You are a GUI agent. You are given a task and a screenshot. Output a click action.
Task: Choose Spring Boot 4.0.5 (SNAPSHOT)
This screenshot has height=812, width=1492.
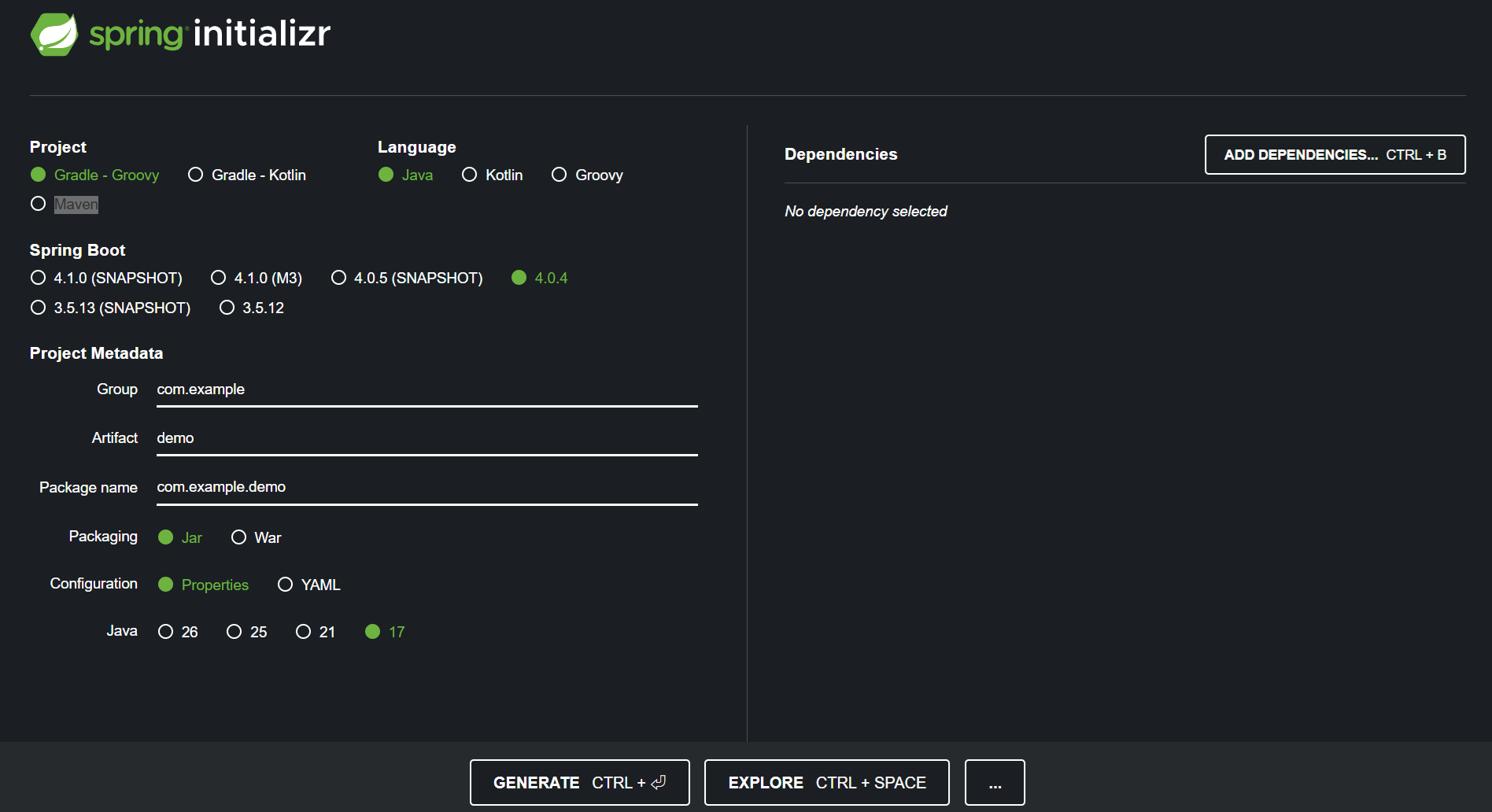(x=407, y=278)
